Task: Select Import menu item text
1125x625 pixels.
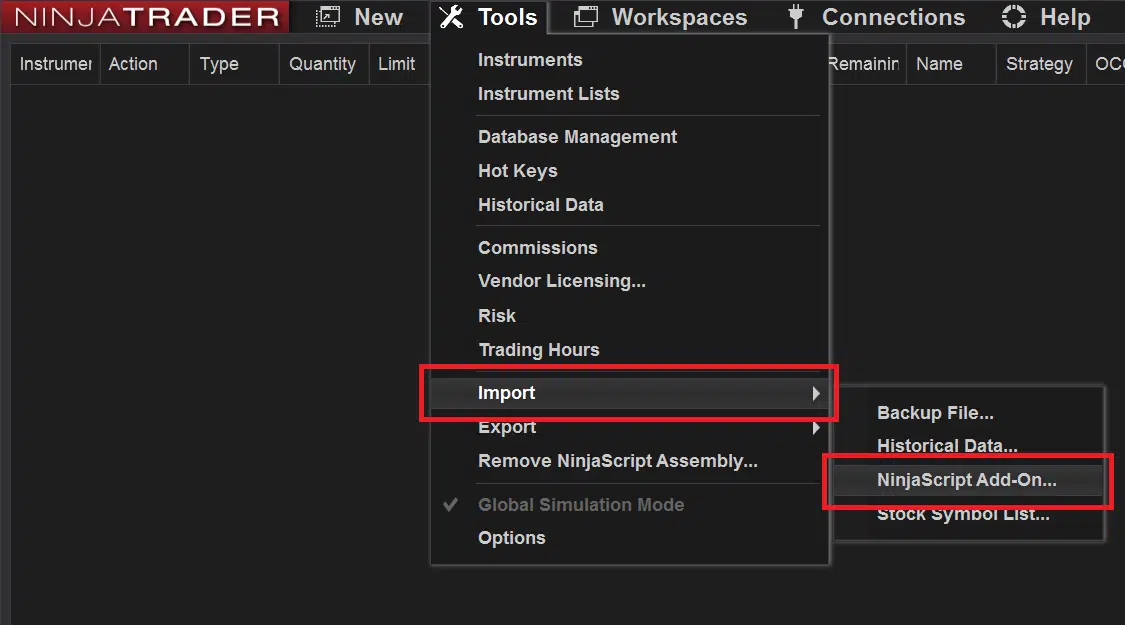Action: point(507,393)
